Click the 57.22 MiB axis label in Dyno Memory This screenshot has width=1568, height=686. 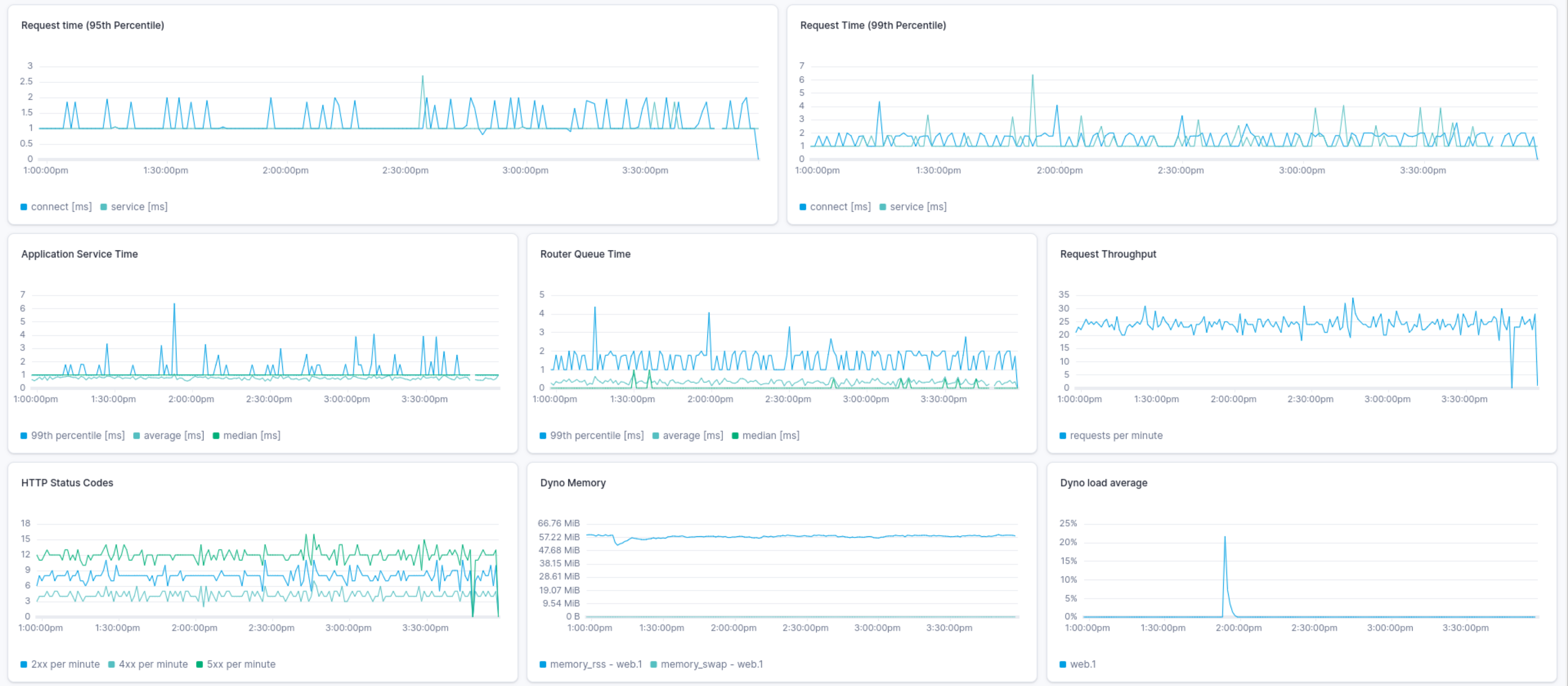[x=559, y=537]
